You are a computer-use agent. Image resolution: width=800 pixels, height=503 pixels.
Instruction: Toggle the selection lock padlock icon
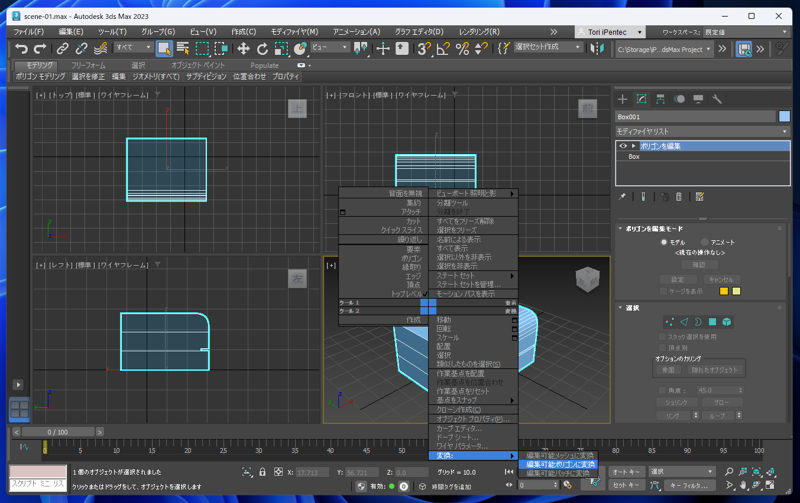262,472
